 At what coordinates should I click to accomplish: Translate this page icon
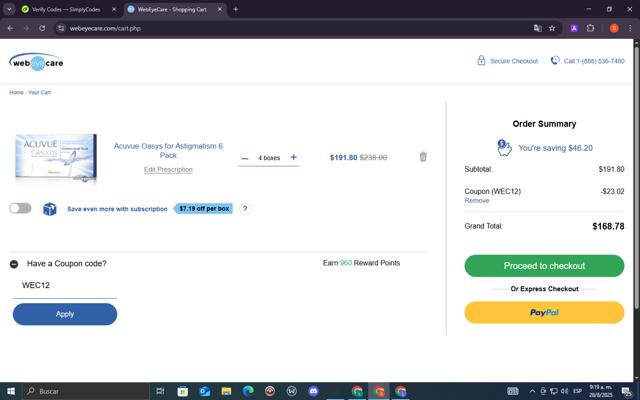[538, 28]
